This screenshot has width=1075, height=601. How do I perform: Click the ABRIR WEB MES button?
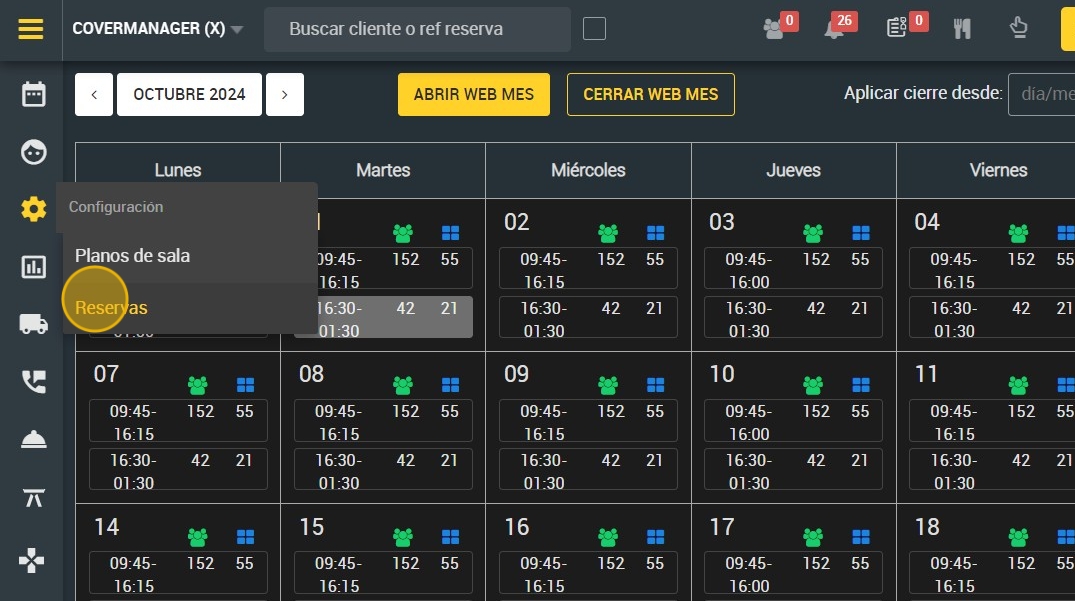click(x=474, y=95)
